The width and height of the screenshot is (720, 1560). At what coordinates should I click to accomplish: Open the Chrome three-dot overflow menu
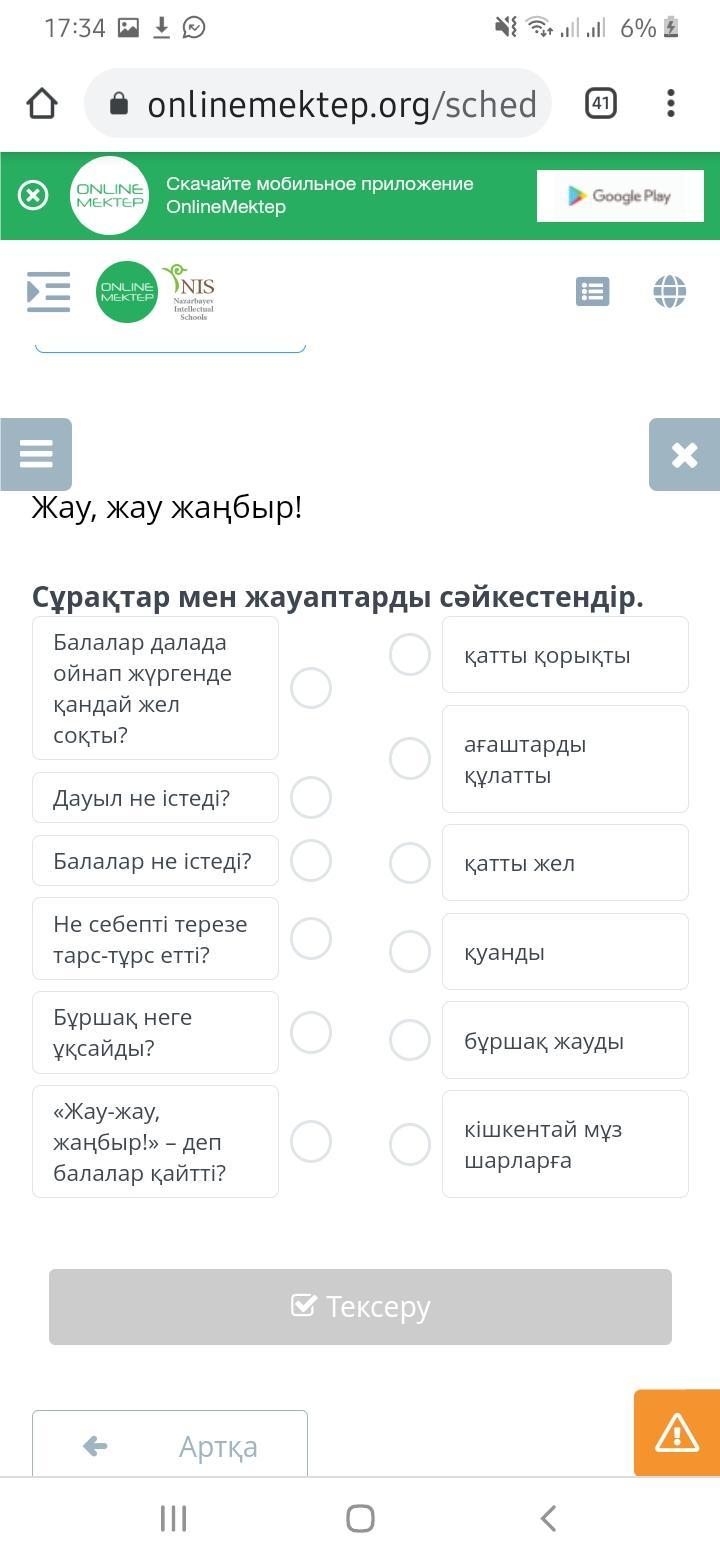point(670,103)
